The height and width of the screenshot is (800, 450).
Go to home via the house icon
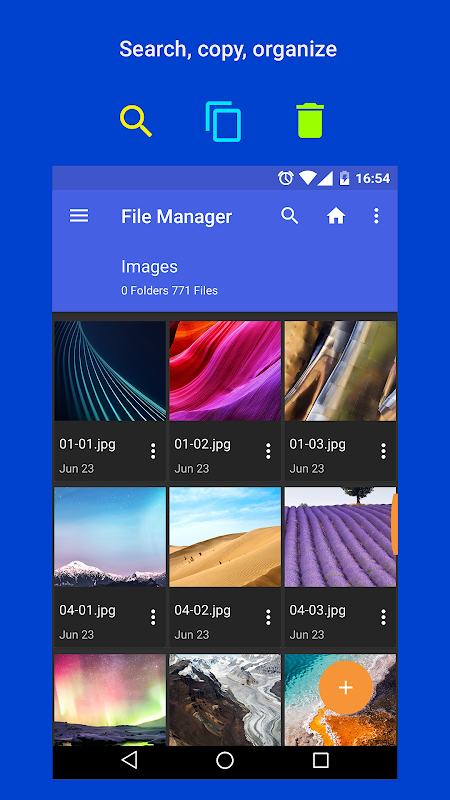pyautogui.click(x=336, y=216)
